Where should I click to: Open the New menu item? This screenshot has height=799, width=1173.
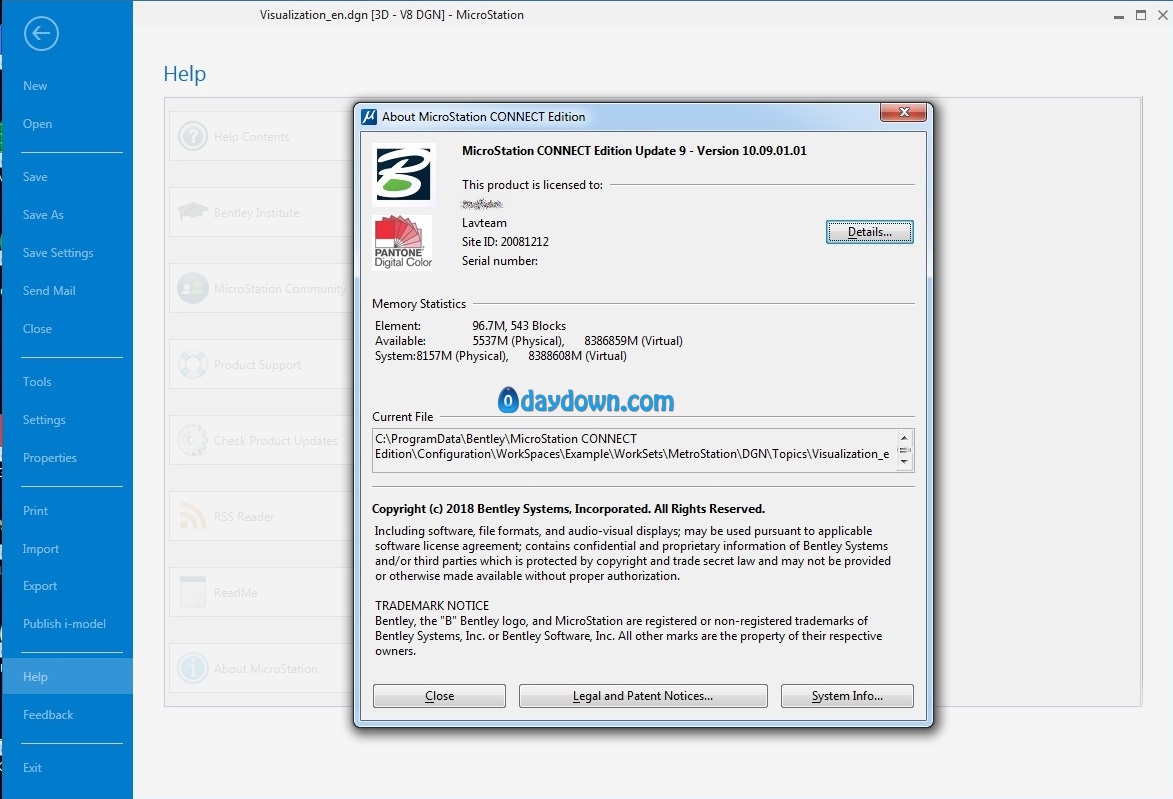point(35,86)
